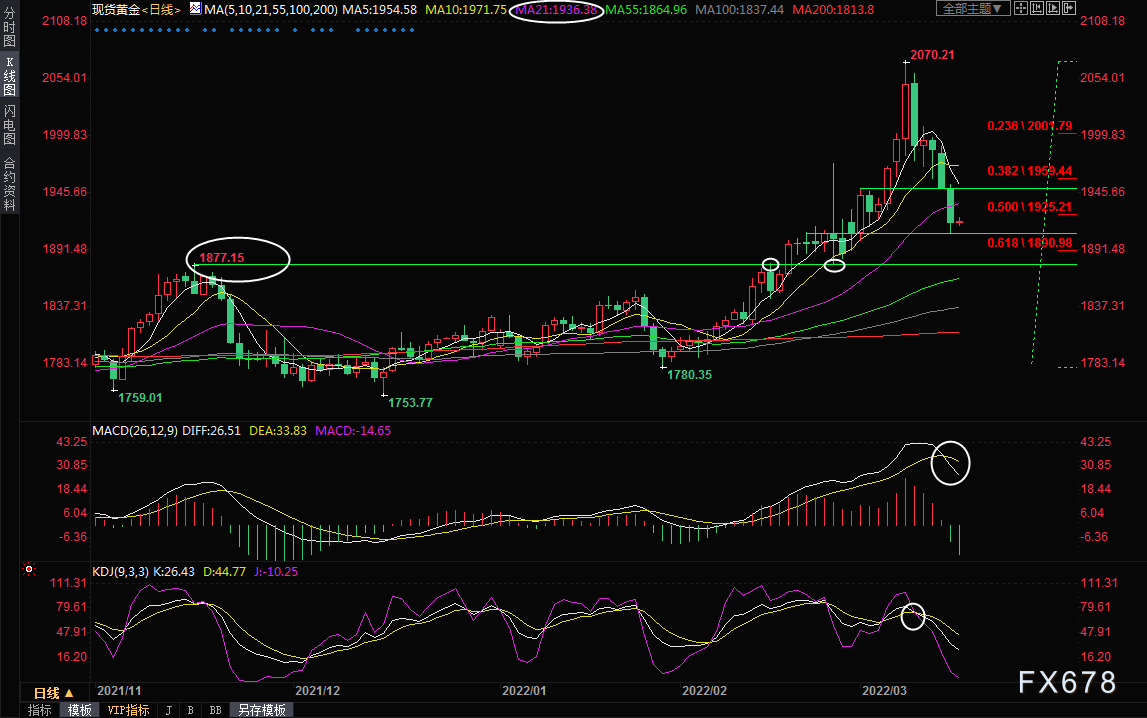Viewport: 1147px width, 718px height.
Task: Click the DEA:33.83 value
Action: [278, 431]
